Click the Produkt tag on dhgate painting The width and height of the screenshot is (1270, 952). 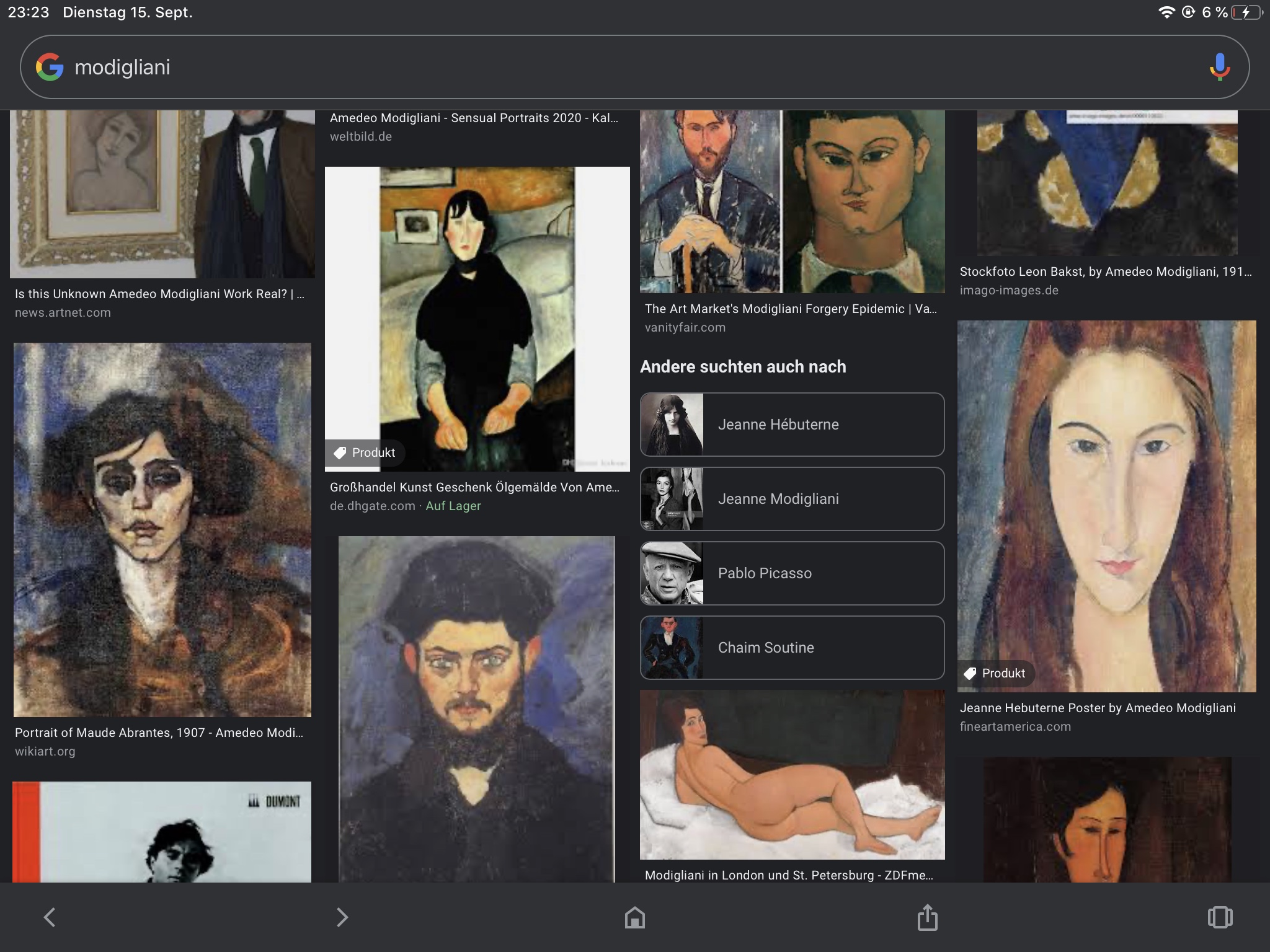pyautogui.click(x=365, y=452)
